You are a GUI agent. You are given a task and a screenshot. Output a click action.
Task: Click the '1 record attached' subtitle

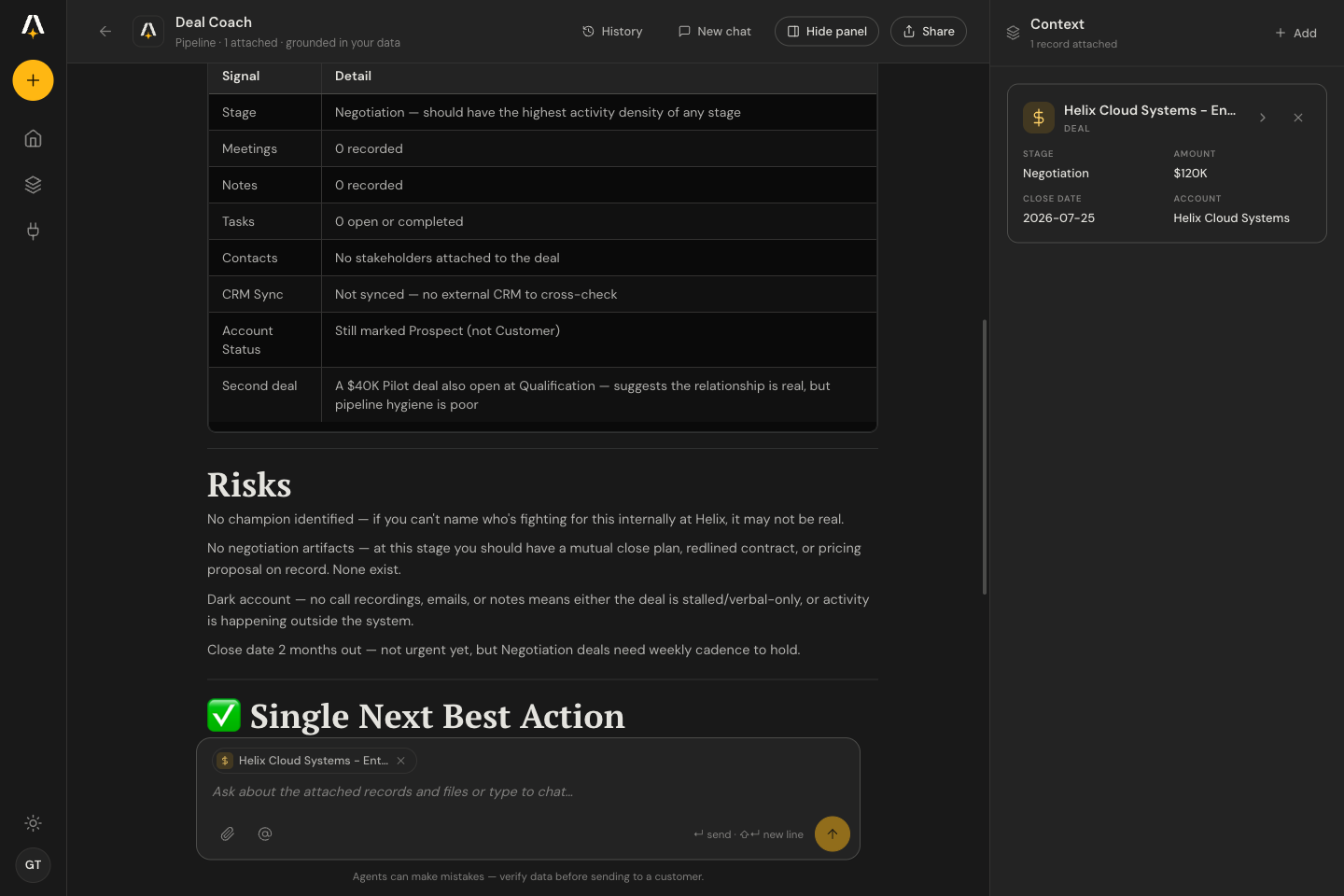tap(1073, 44)
